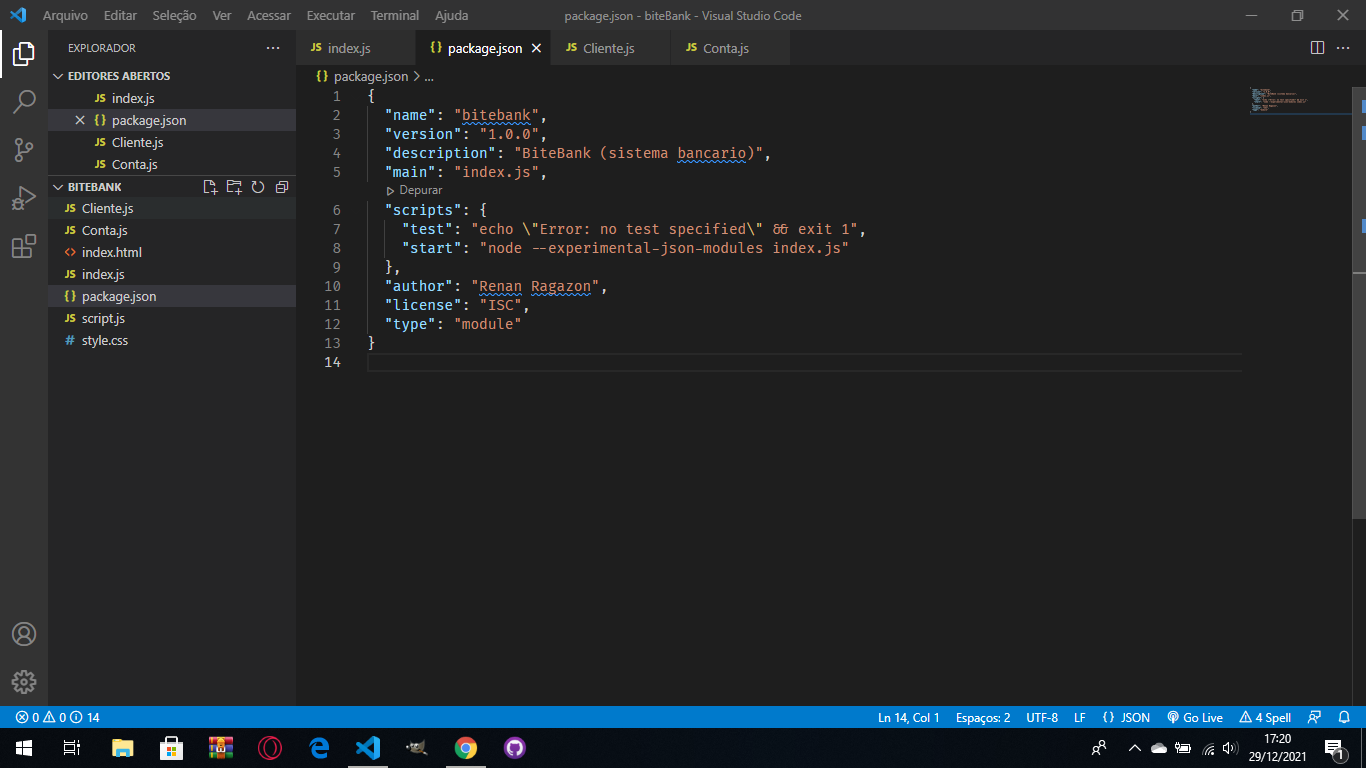Open Seleção menu

[174, 16]
